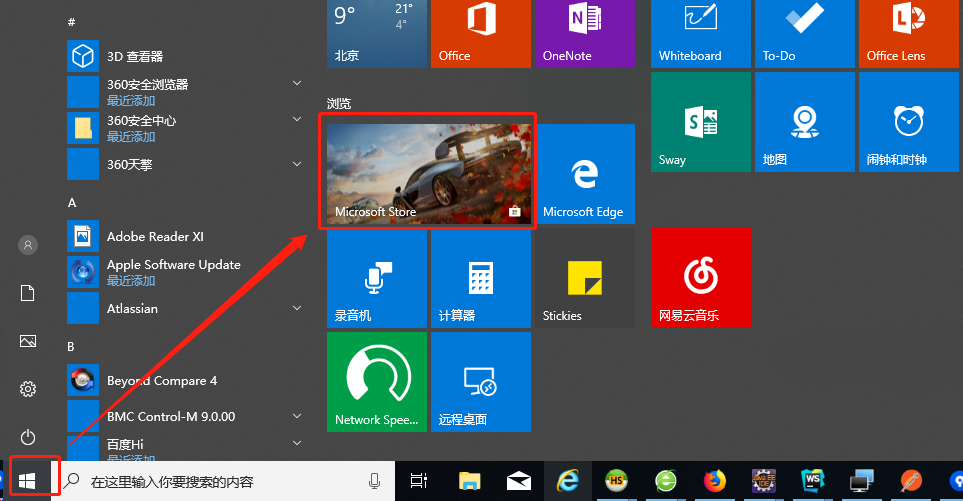
Task: Open the Stickies tile
Action: (x=584, y=278)
